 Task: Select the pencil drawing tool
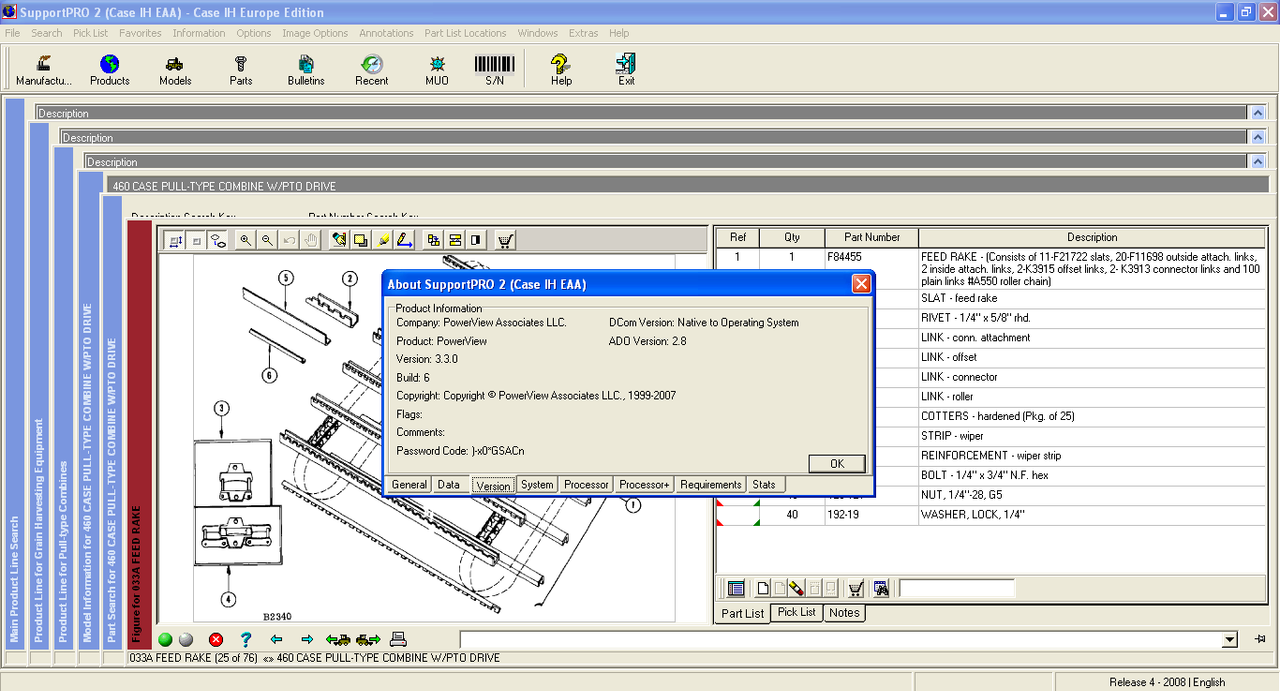point(404,240)
